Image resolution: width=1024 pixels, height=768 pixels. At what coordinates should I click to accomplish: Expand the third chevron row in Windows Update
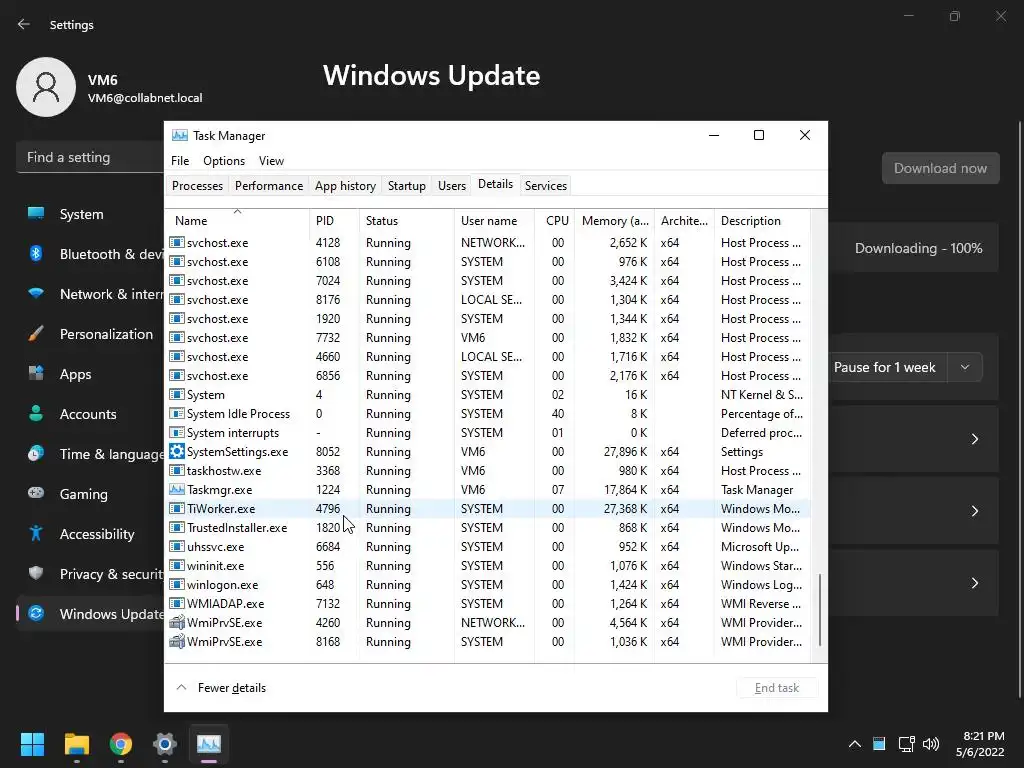(974, 583)
